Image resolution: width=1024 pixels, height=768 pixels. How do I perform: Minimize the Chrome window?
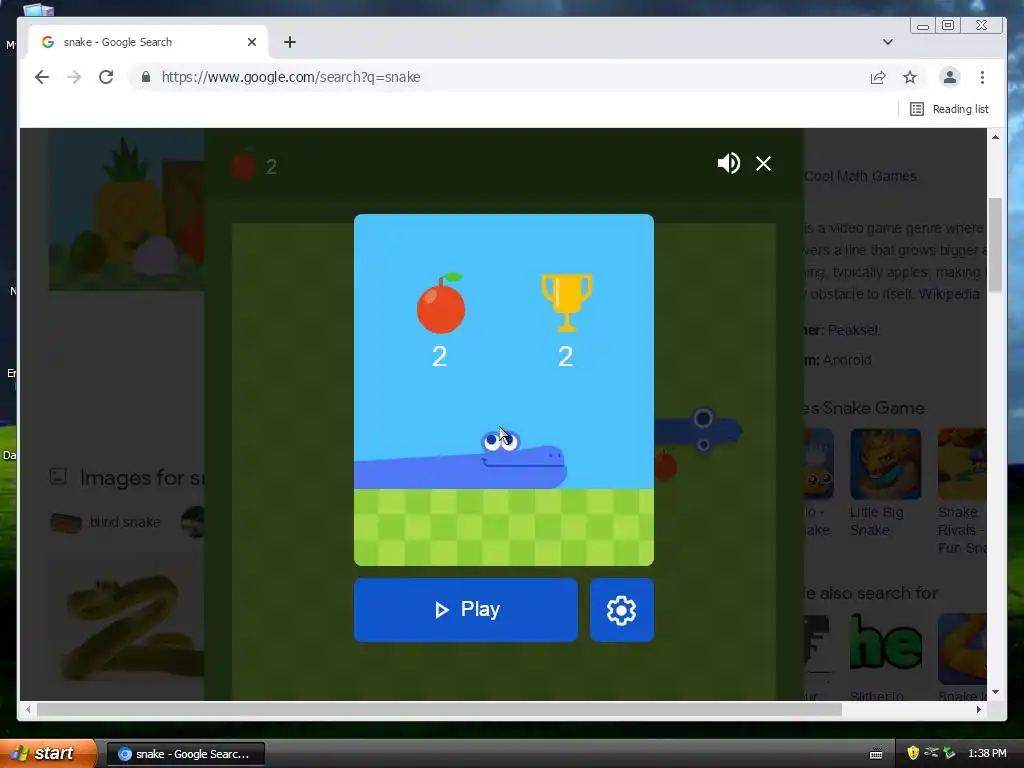click(923, 25)
